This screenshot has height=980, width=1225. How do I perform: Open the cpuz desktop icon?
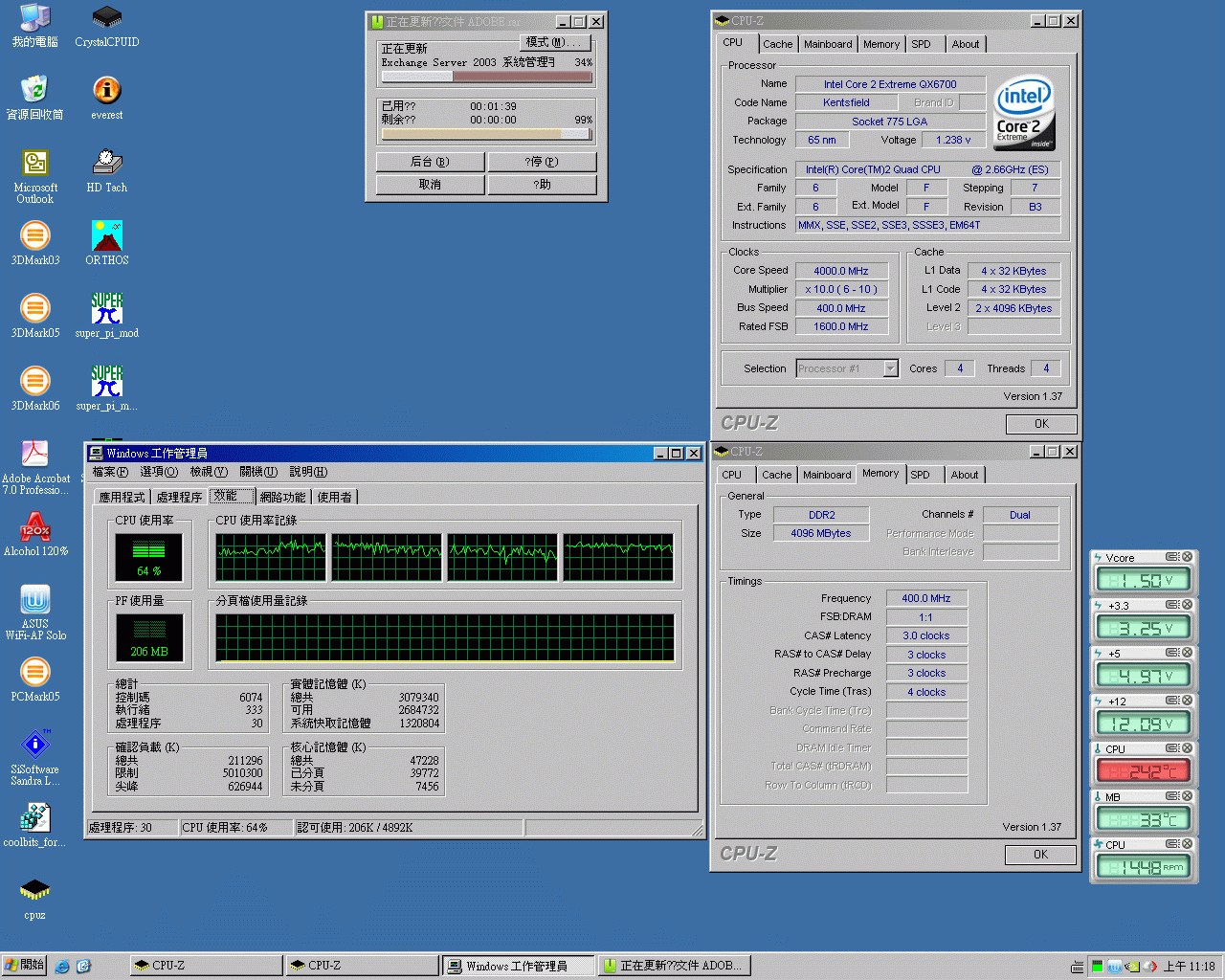(x=35, y=898)
